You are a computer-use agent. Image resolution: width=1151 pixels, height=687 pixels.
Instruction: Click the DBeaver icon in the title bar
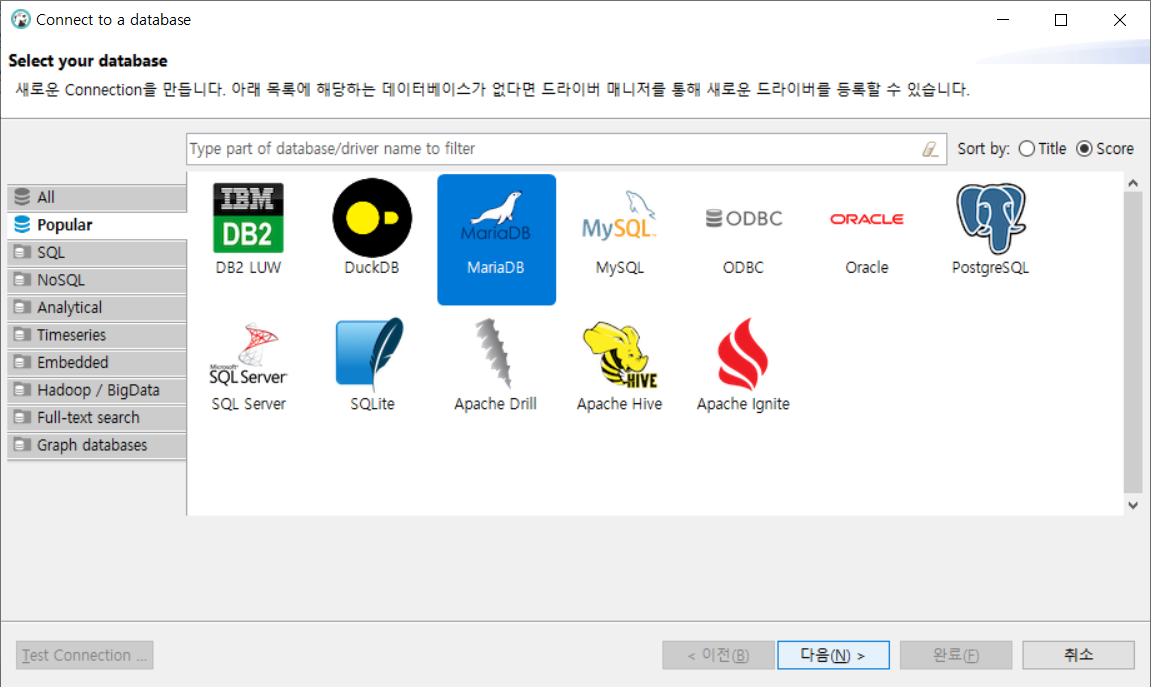click(x=21, y=20)
